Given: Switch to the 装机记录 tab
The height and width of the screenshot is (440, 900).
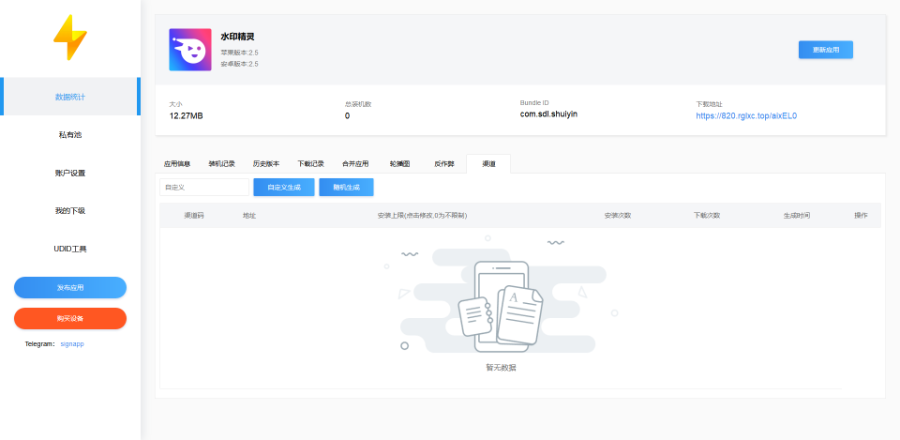Looking at the screenshot, I should tap(221, 163).
